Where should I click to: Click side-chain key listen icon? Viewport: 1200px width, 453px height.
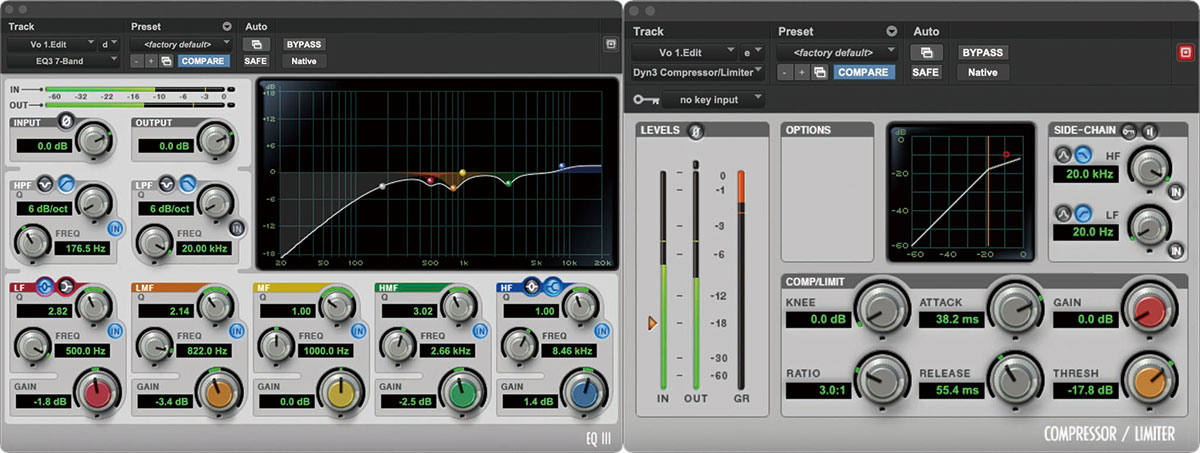click(1128, 130)
